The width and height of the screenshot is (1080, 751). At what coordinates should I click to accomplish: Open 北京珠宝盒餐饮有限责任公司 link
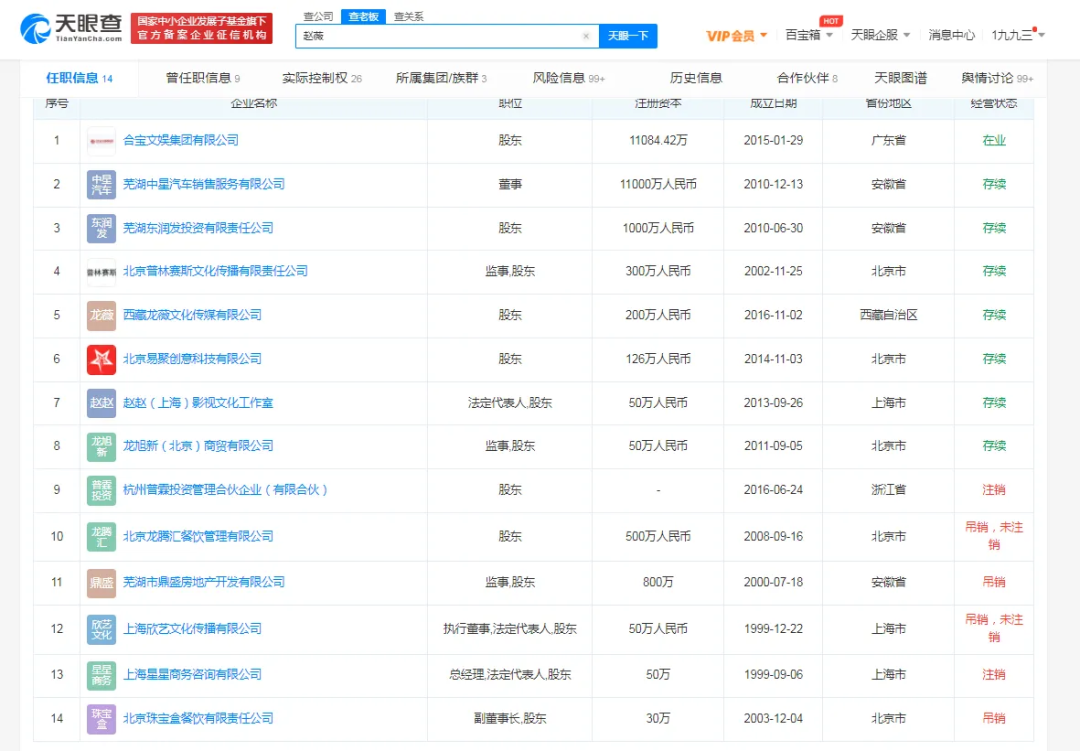[x=198, y=719]
